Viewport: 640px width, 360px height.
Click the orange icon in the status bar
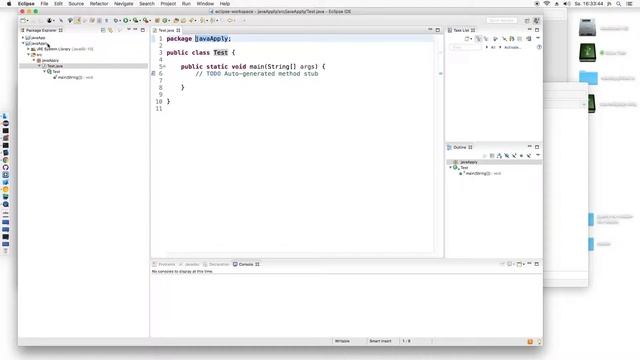click(x=530, y=342)
